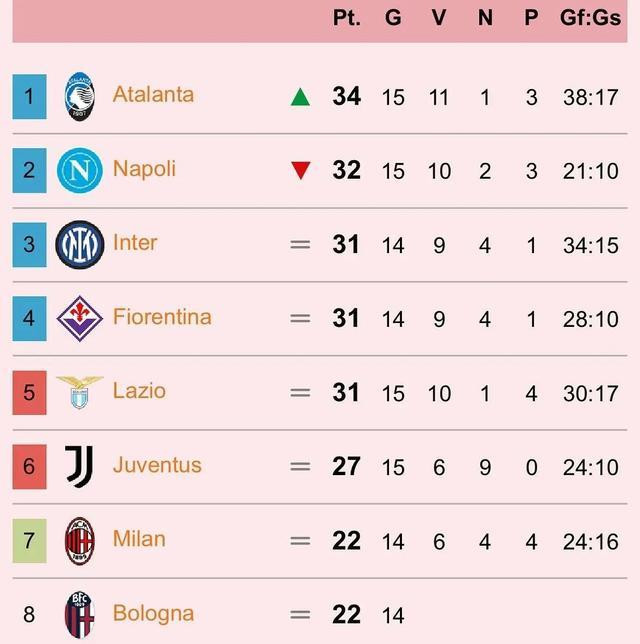Click the green up arrow beside Atalanta
The image size is (640, 644).
coord(300,97)
